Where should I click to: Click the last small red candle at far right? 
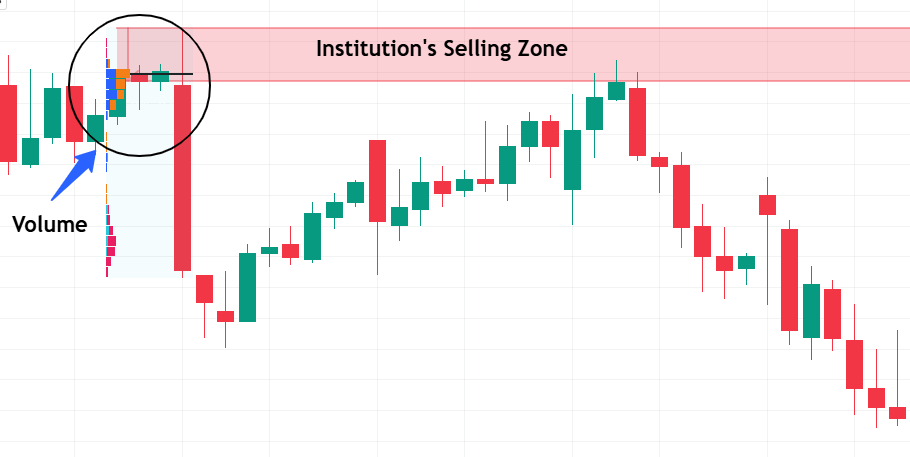coord(897,412)
